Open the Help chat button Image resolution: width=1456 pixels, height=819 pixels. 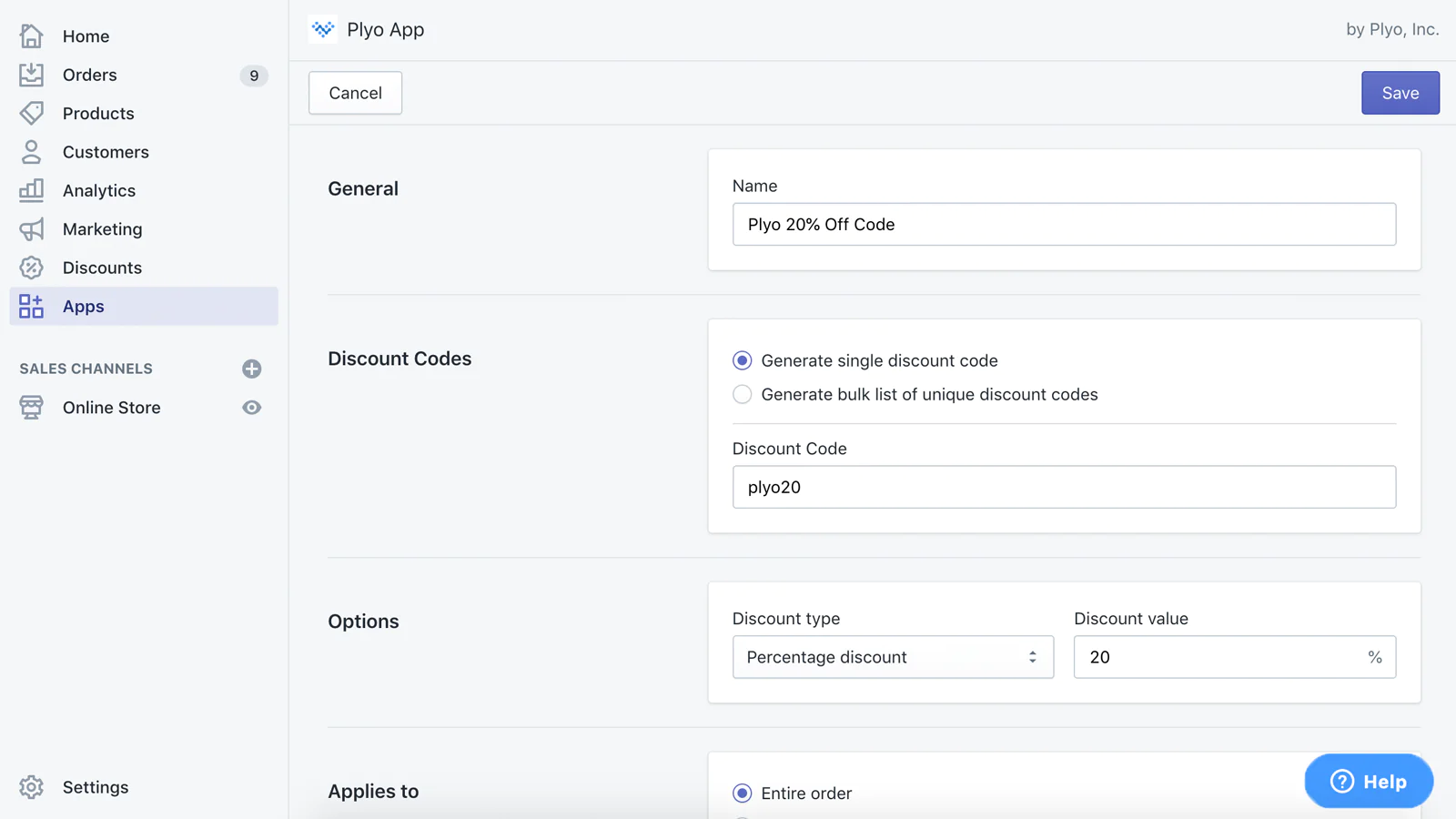(x=1369, y=782)
